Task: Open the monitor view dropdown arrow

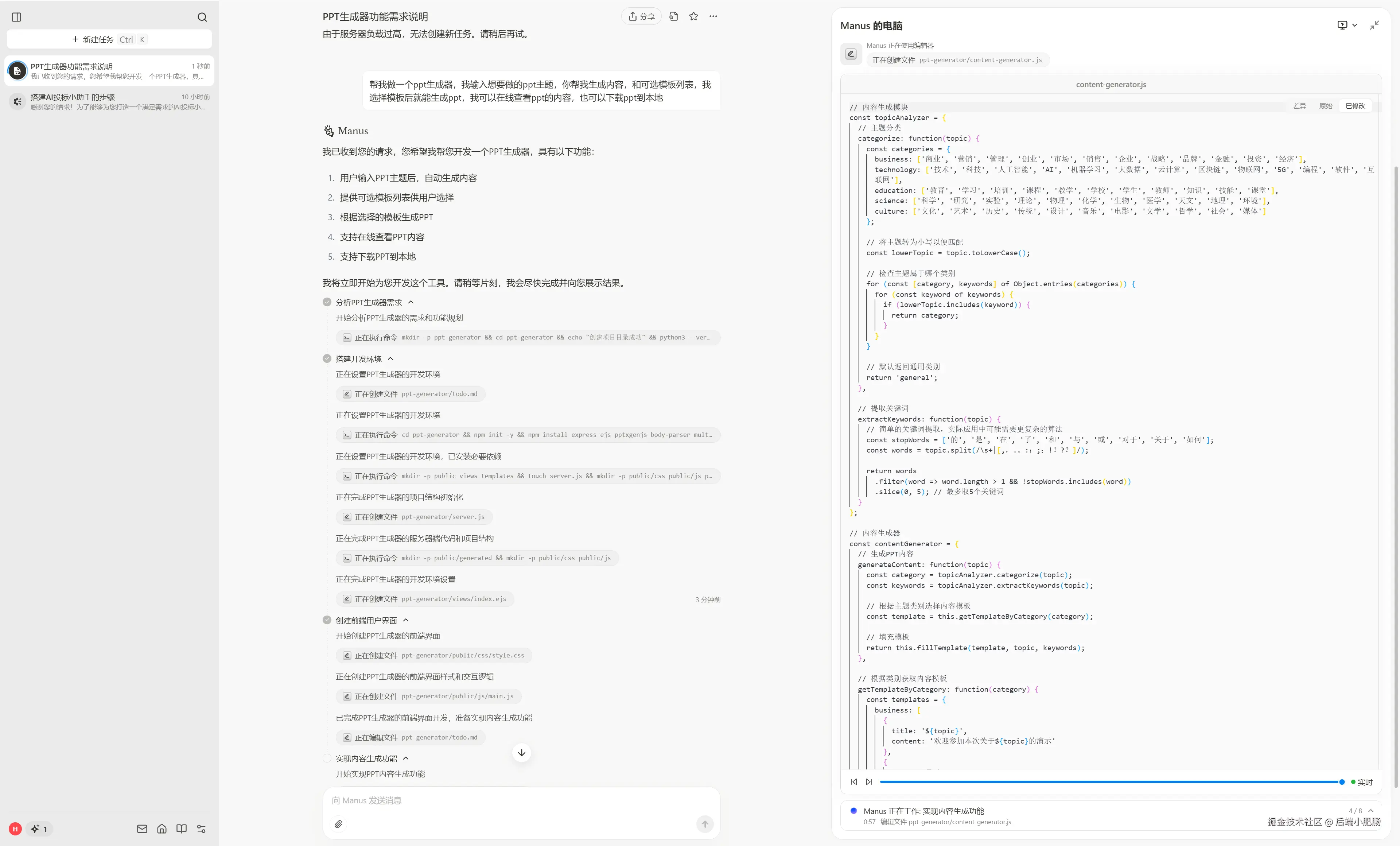Action: pos(1355,25)
